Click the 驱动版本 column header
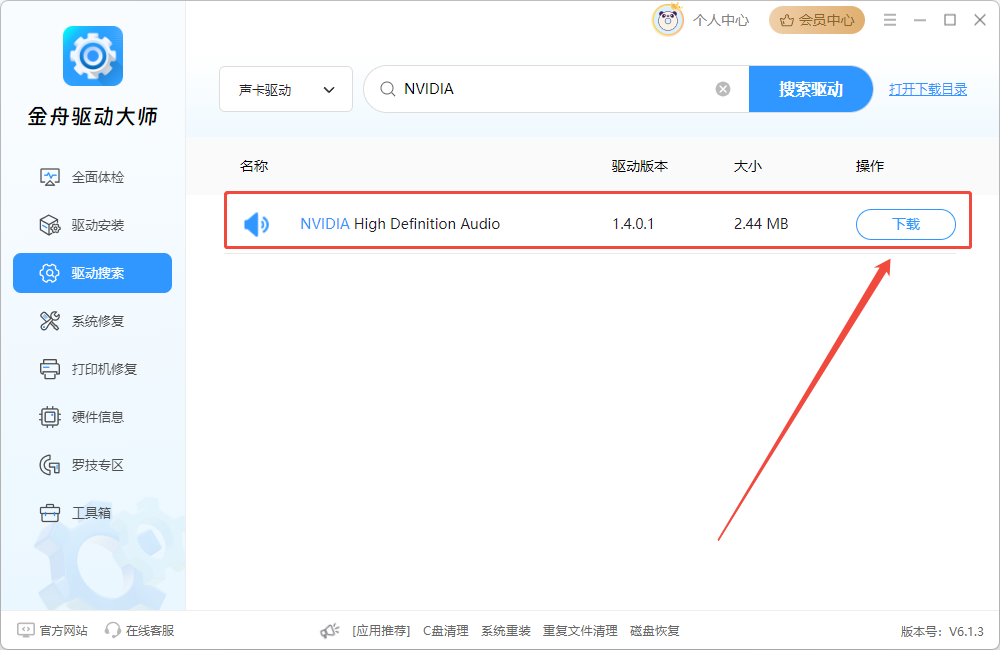 640,166
